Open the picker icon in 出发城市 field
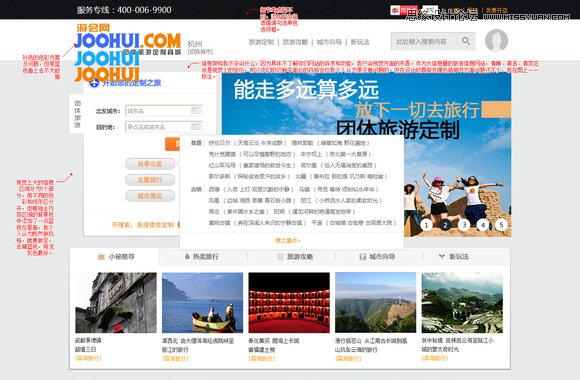This screenshot has height=380, width=580. pos(196,111)
